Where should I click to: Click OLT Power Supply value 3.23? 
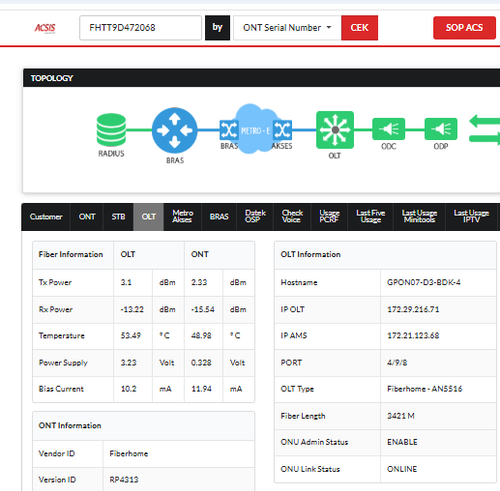pos(128,363)
